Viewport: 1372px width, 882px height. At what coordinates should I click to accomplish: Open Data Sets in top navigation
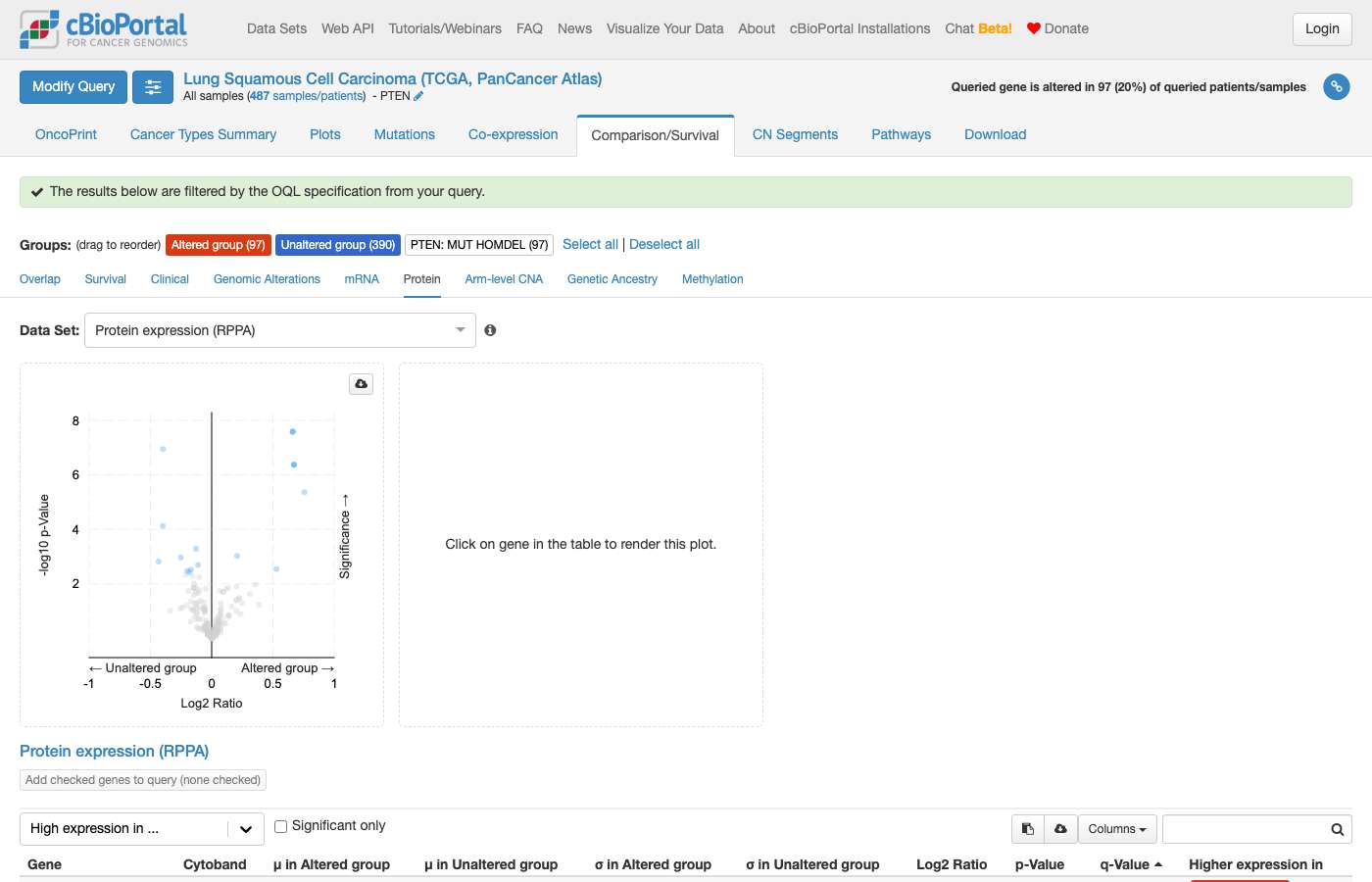[276, 28]
